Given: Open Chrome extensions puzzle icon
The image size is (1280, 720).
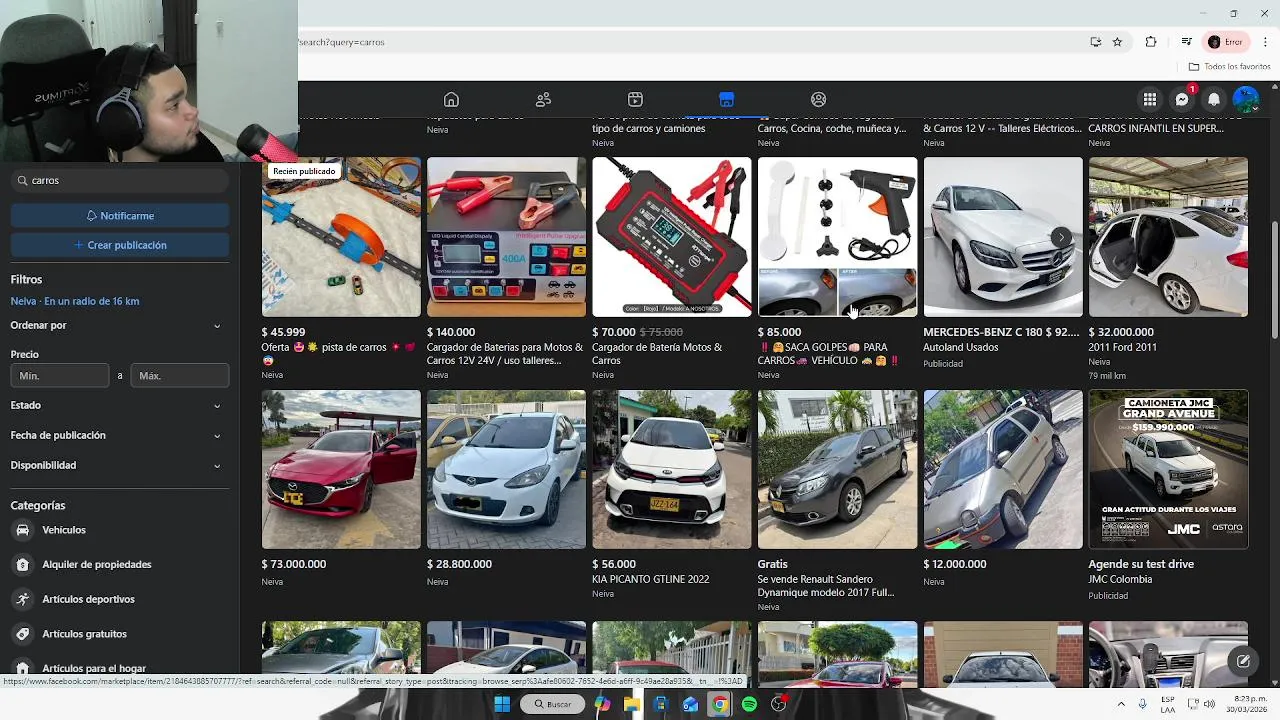Looking at the screenshot, I should click(x=1151, y=42).
